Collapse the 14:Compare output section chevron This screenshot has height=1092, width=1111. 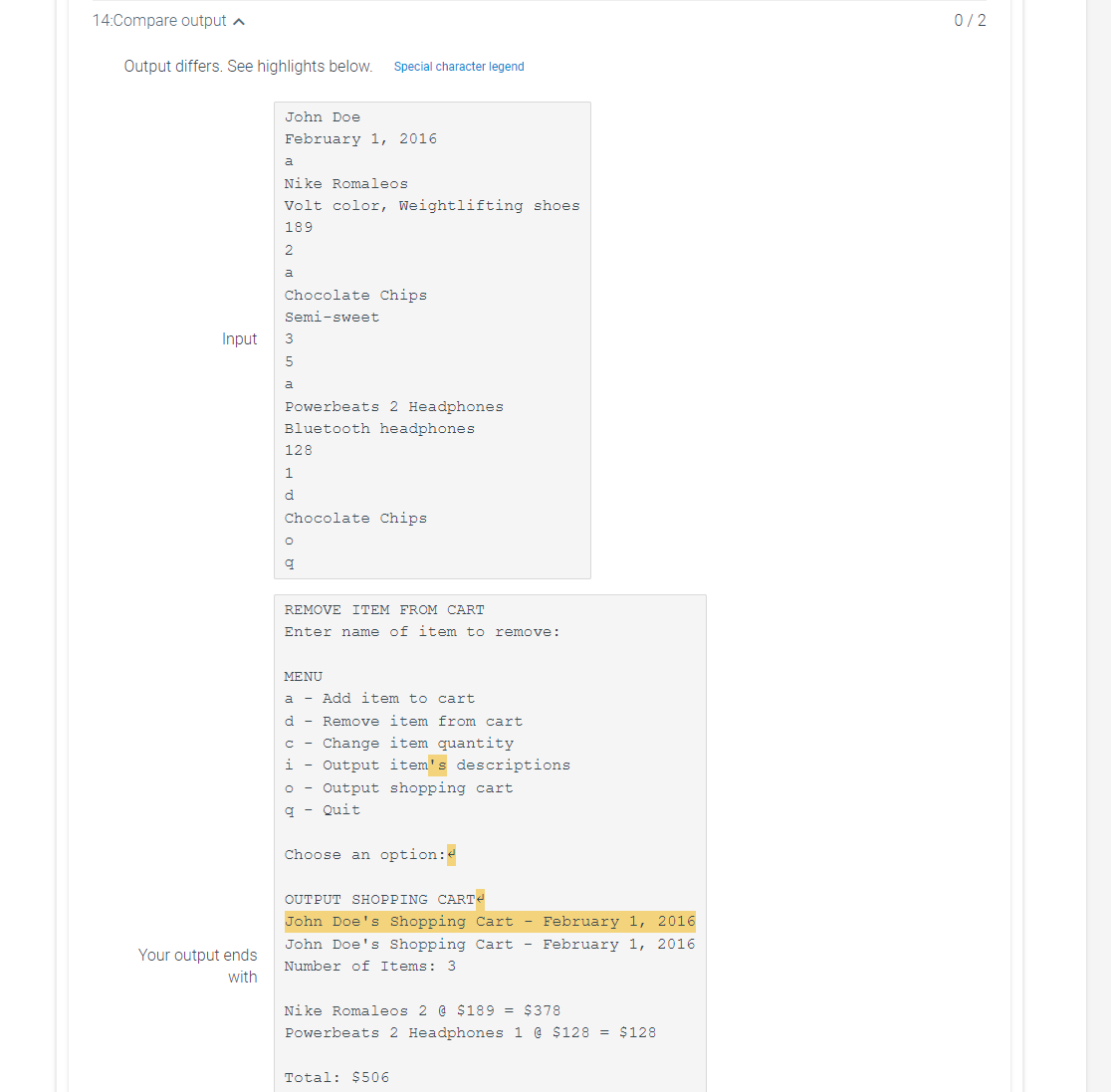239,21
